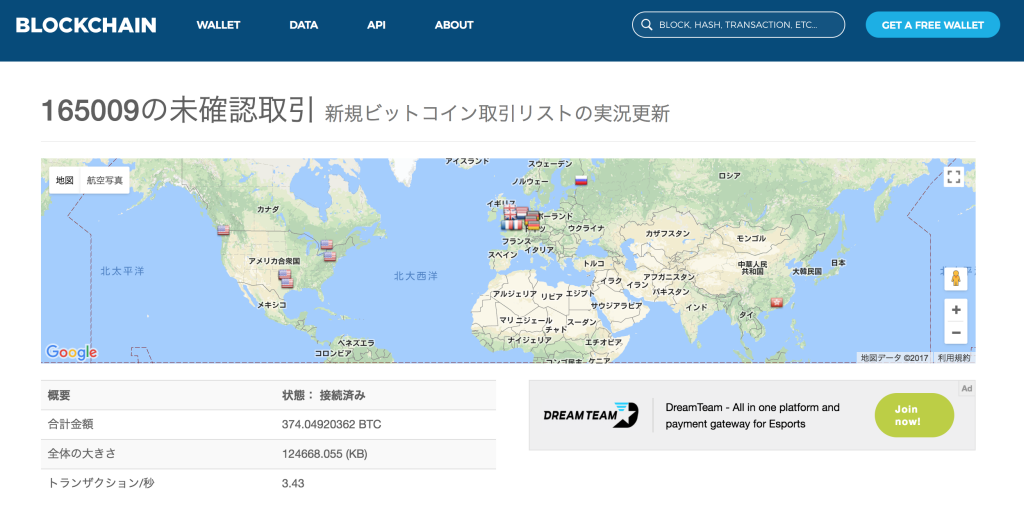Open the DATA menu
This screenshot has height=512, width=1024.
tap(303, 25)
